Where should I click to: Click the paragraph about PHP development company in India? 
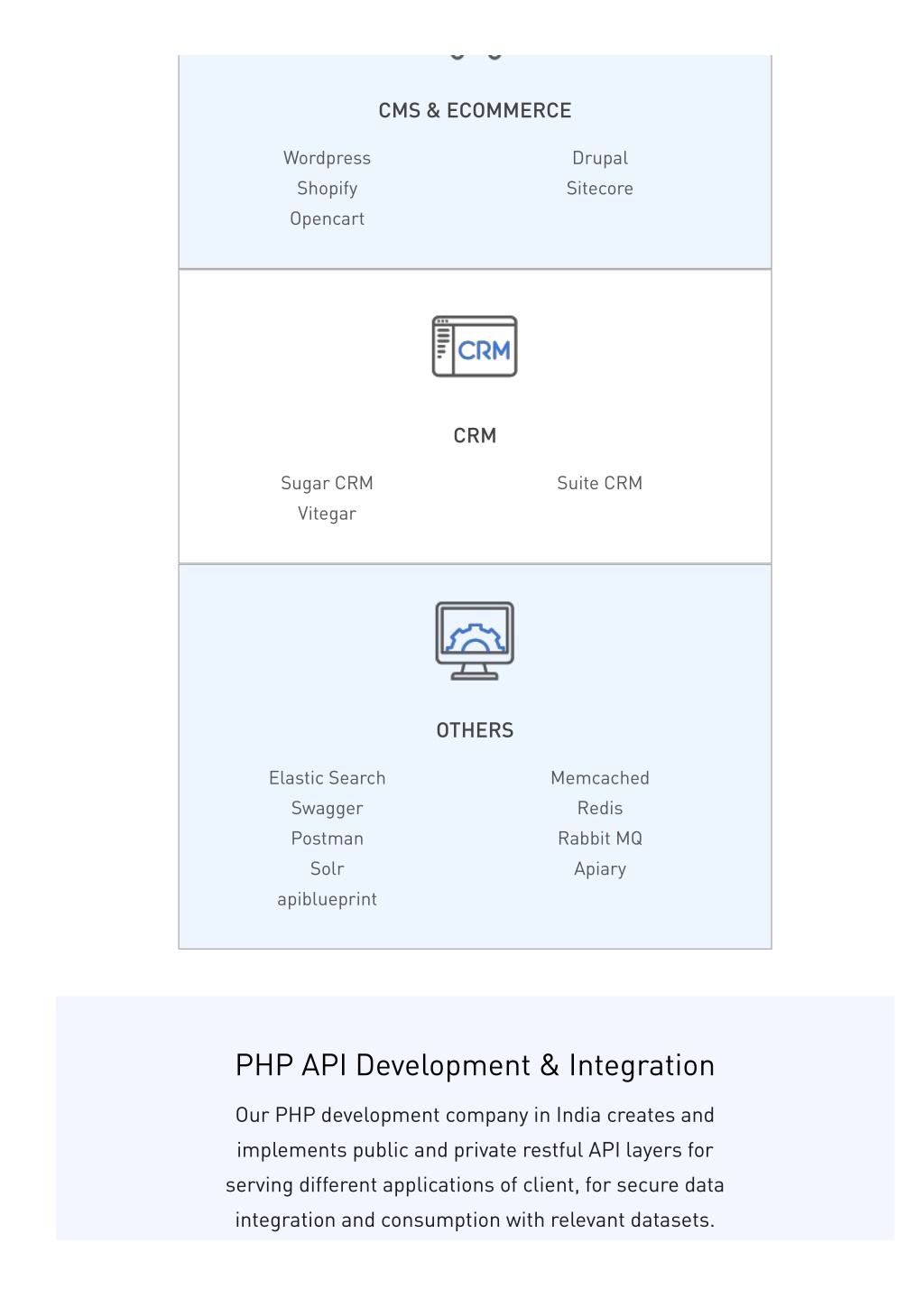[475, 1168]
